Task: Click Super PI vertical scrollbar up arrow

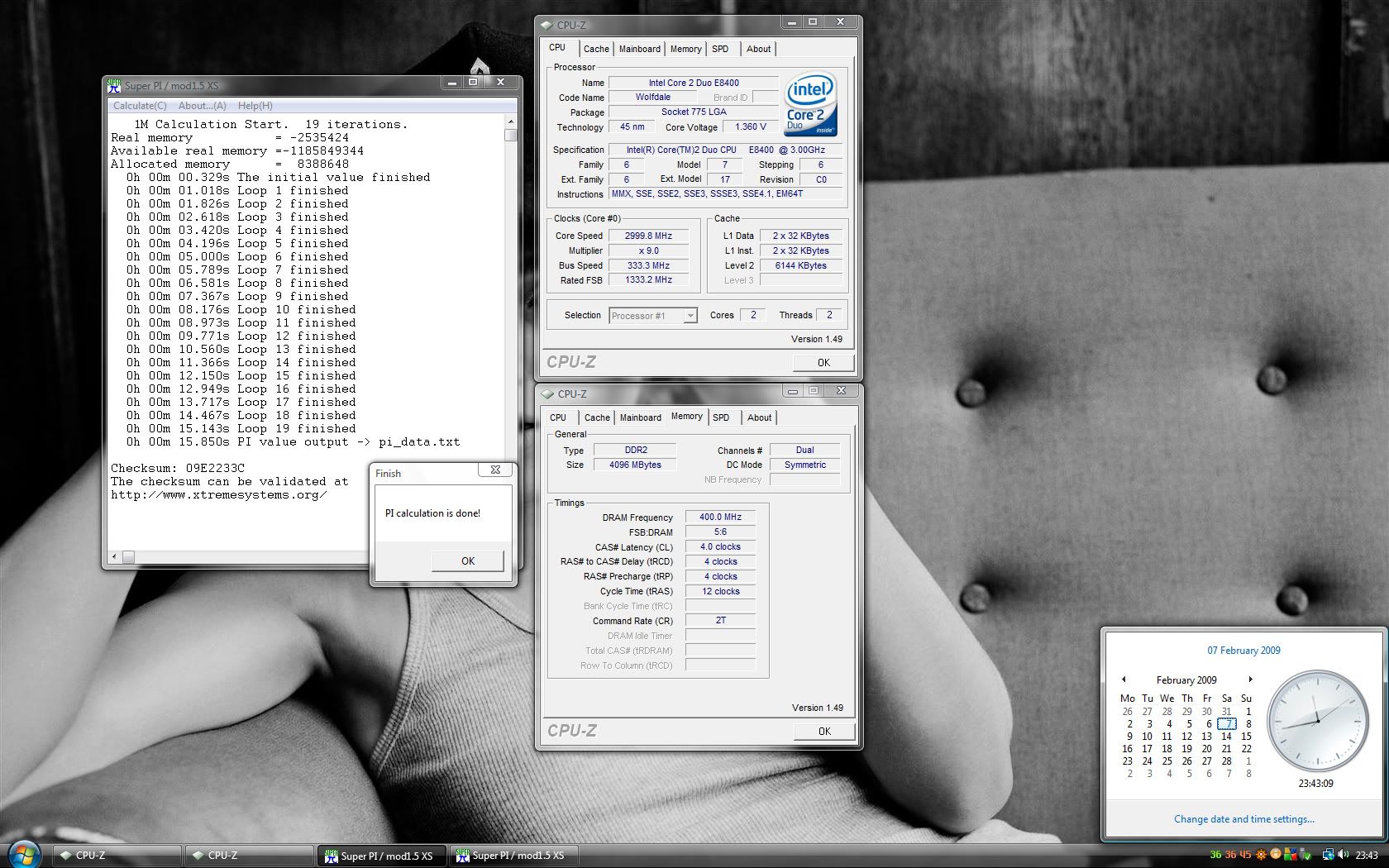Action: (510, 122)
